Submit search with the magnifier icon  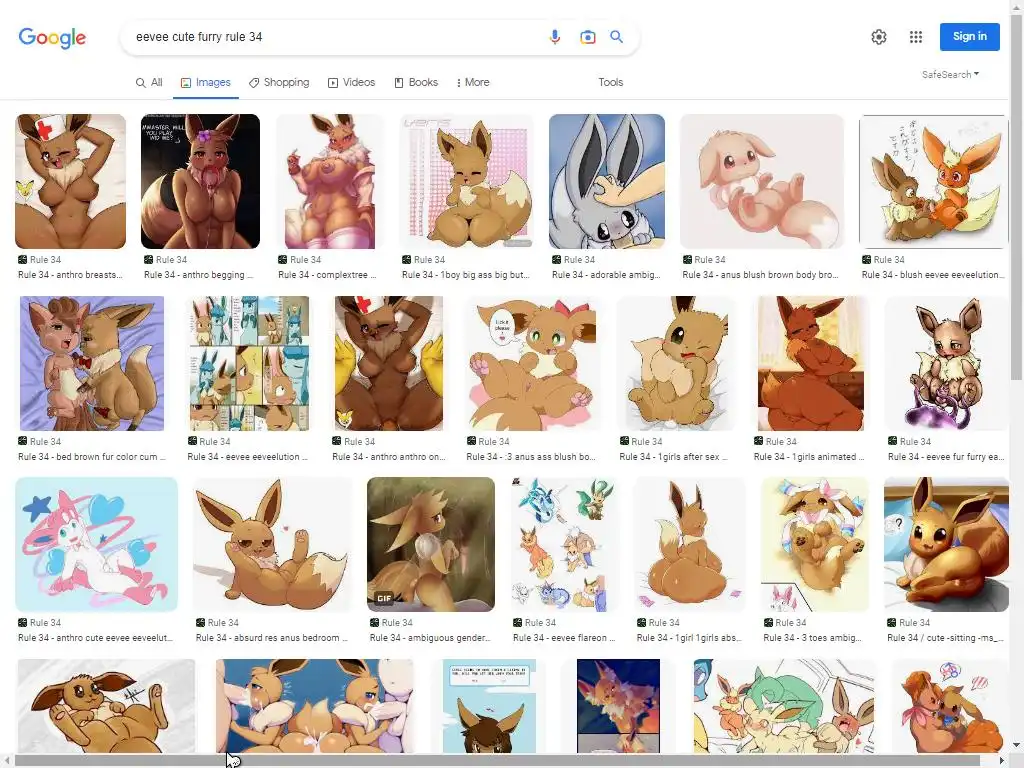(x=616, y=37)
